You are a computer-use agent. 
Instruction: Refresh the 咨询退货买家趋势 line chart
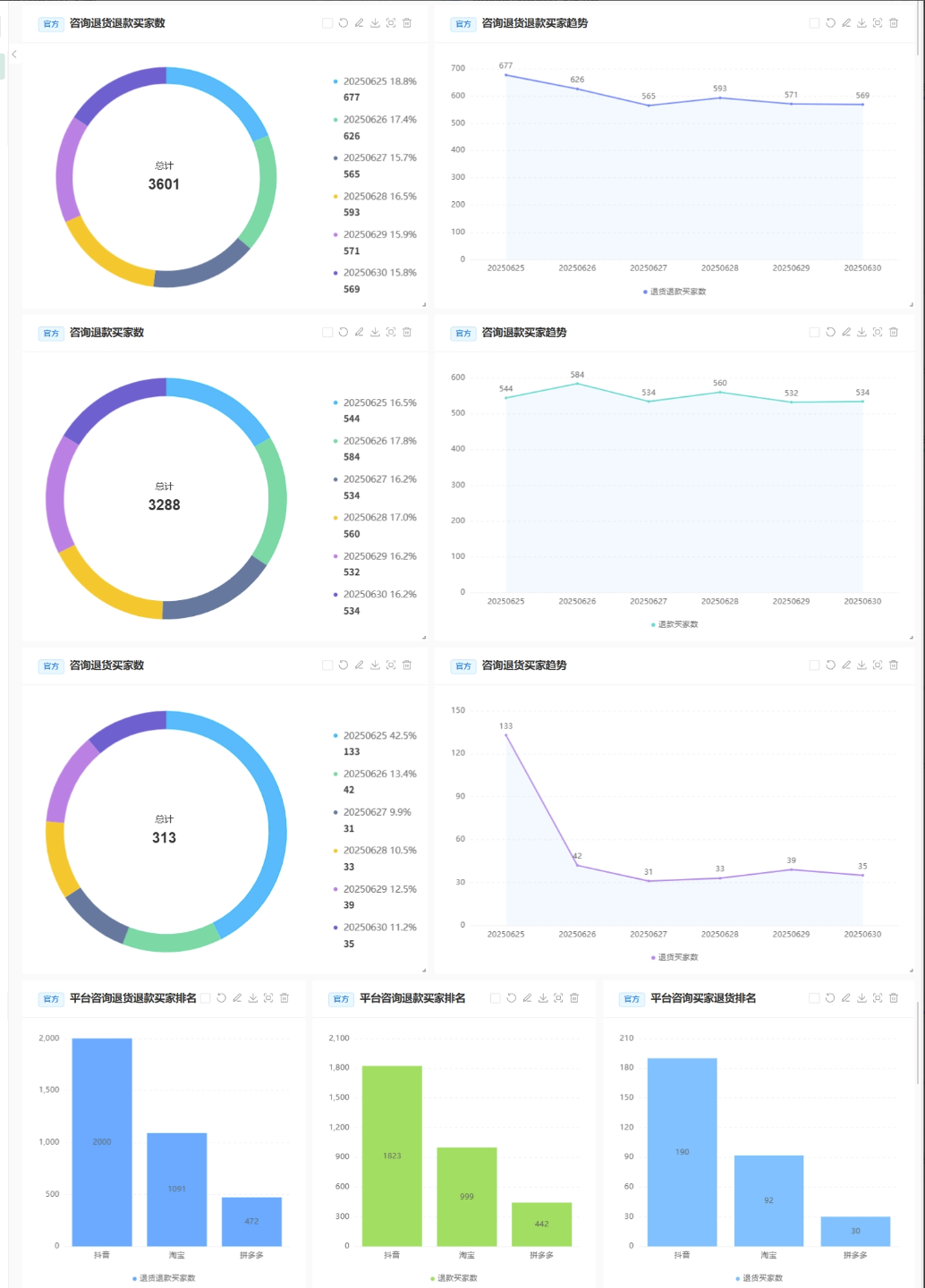tap(830, 665)
